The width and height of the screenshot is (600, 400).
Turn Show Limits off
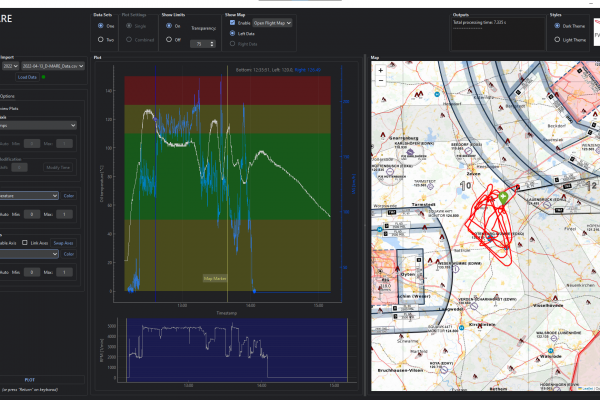pos(167,39)
